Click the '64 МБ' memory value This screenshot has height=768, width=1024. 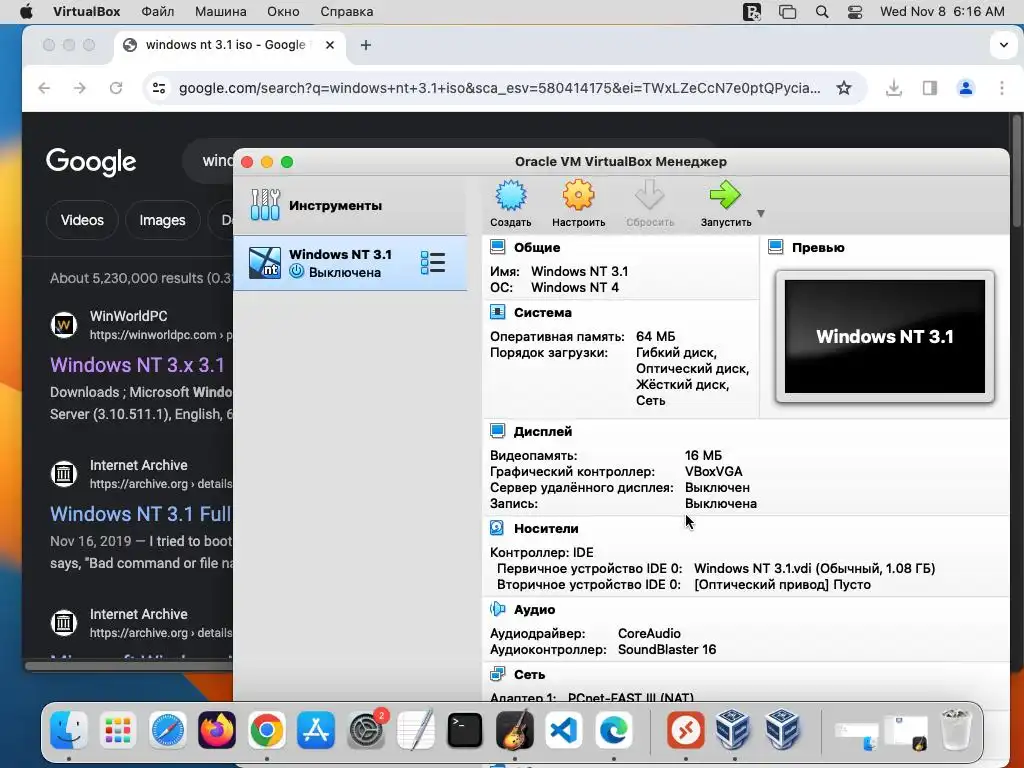click(656, 336)
